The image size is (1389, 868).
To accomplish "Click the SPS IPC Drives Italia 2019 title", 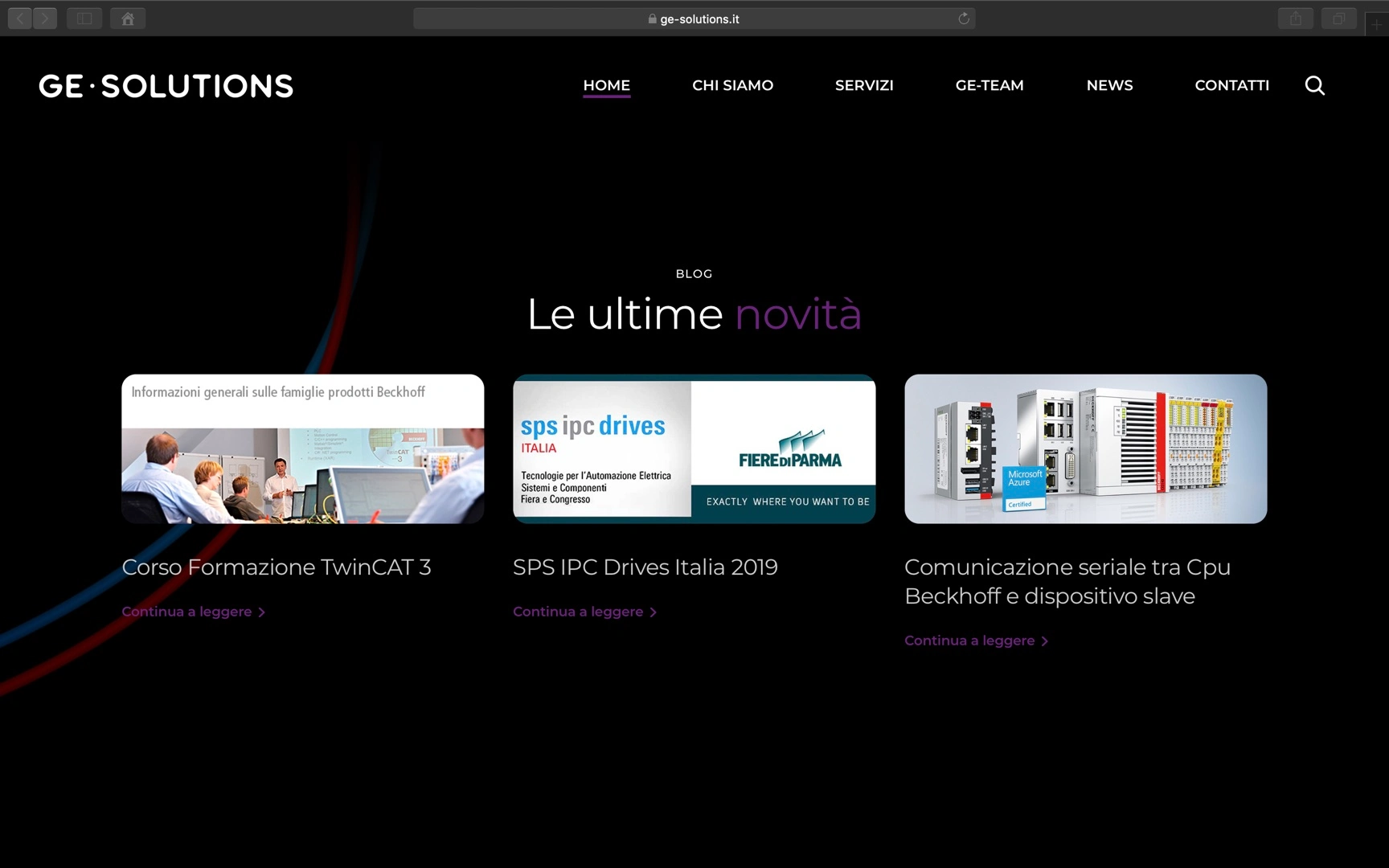I will coord(645,567).
